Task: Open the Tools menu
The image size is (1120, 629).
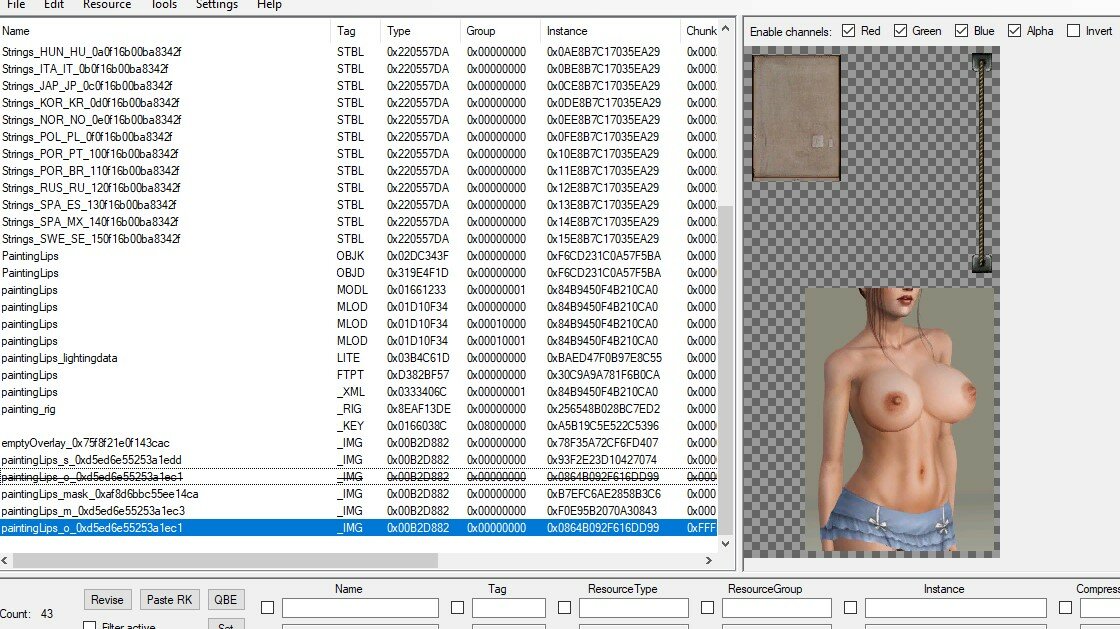Action: tap(164, 4)
